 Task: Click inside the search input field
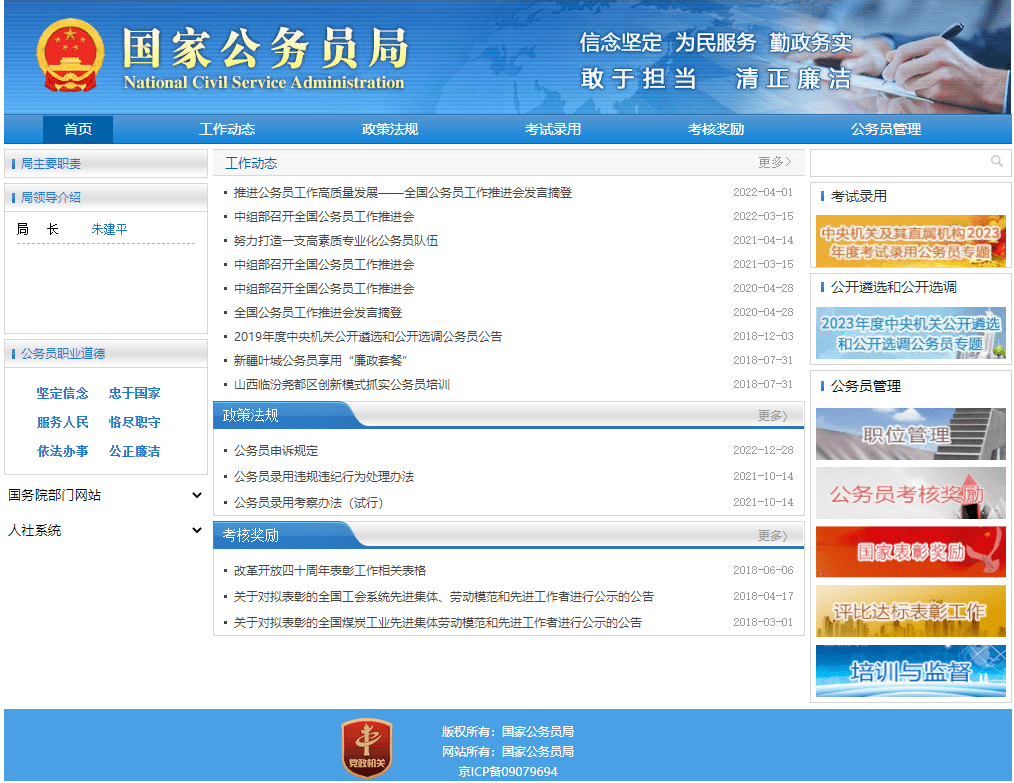coord(900,163)
